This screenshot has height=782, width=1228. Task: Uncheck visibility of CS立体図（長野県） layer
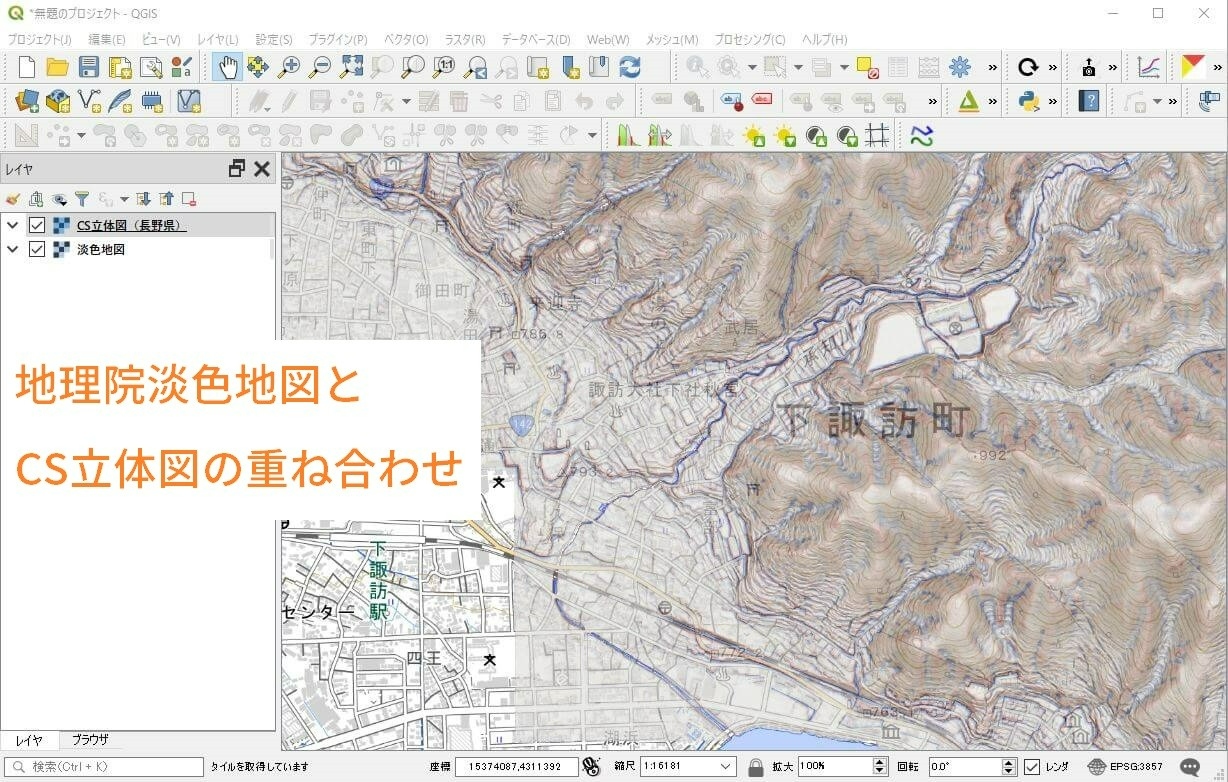37,225
